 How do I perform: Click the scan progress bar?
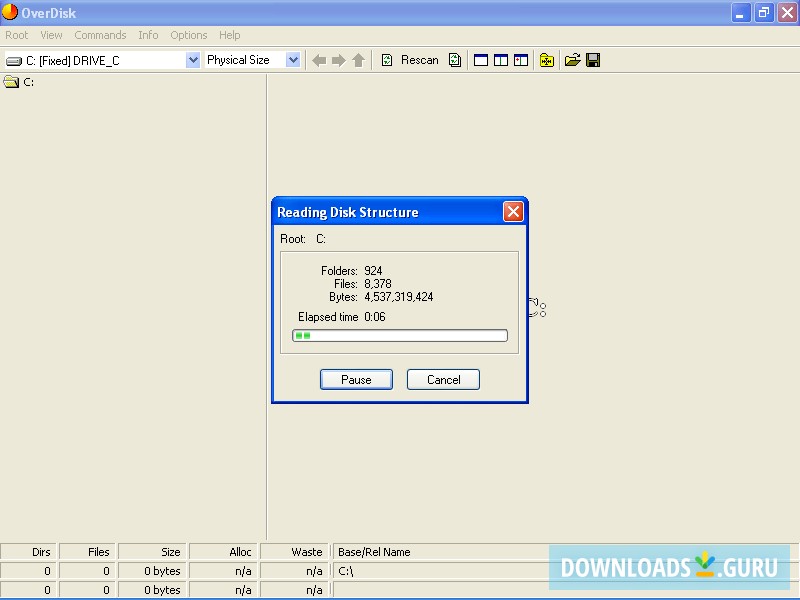pos(399,335)
